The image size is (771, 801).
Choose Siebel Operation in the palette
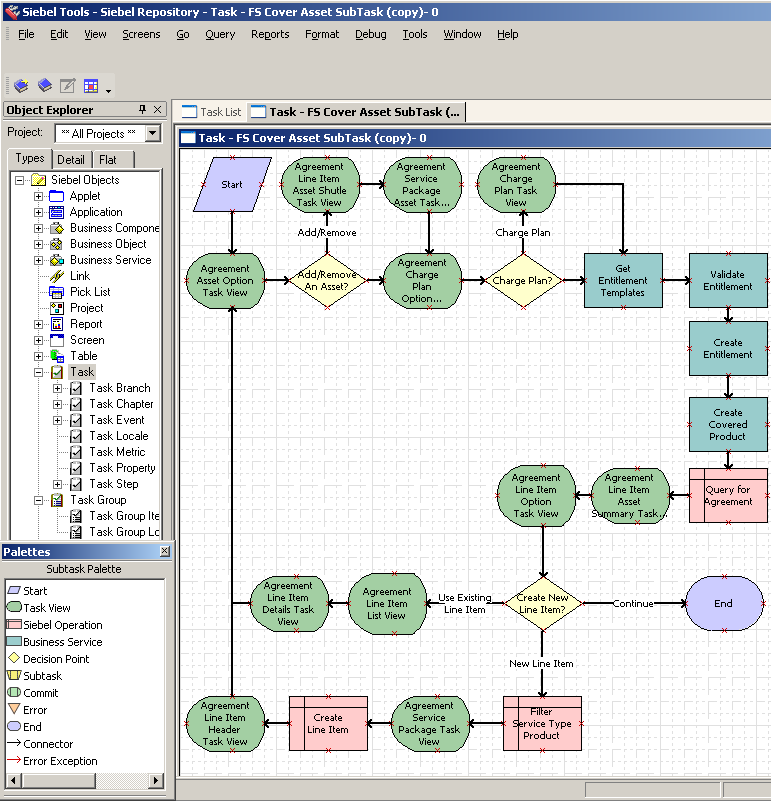tap(55, 625)
